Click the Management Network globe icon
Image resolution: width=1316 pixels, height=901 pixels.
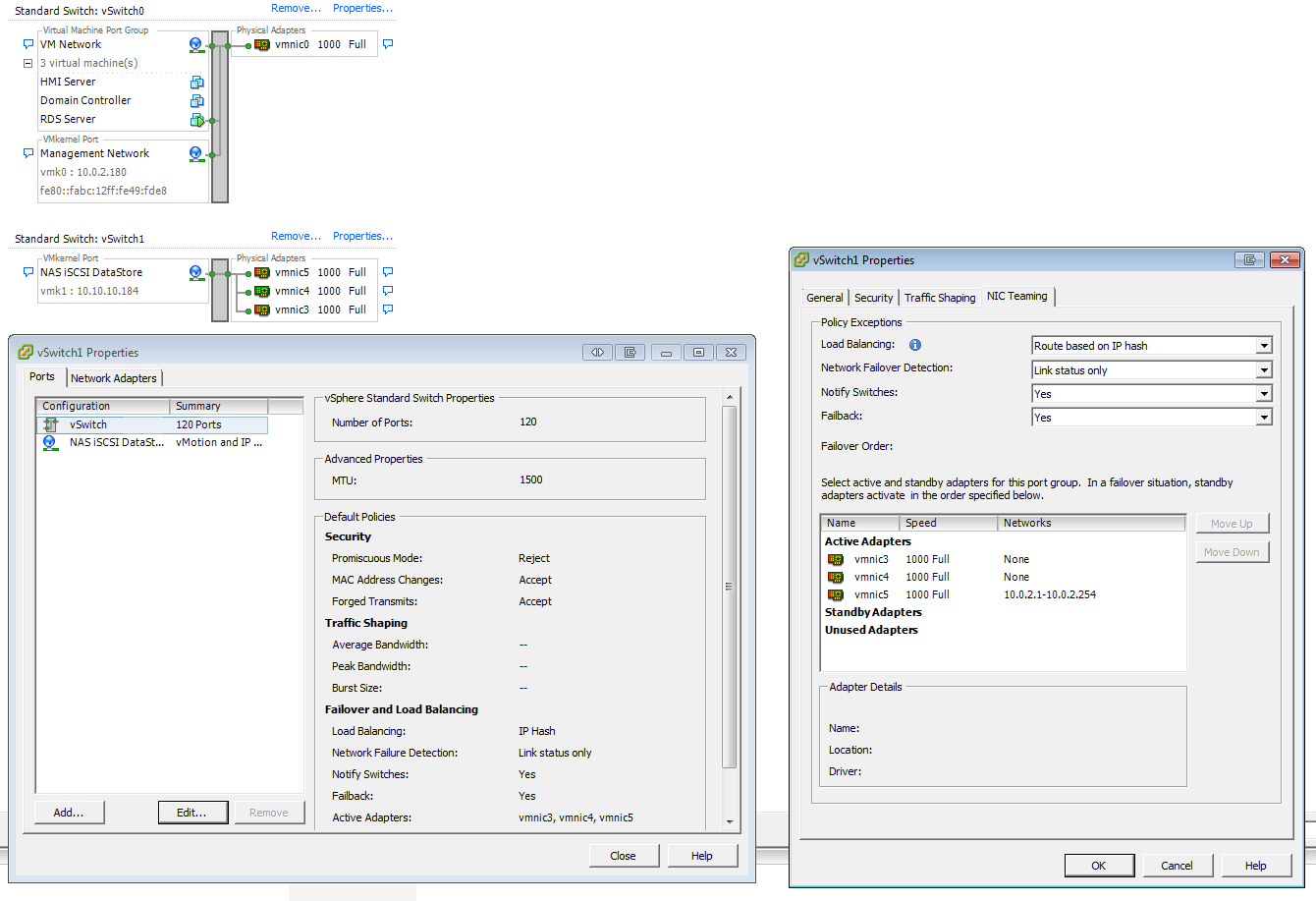pos(196,154)
